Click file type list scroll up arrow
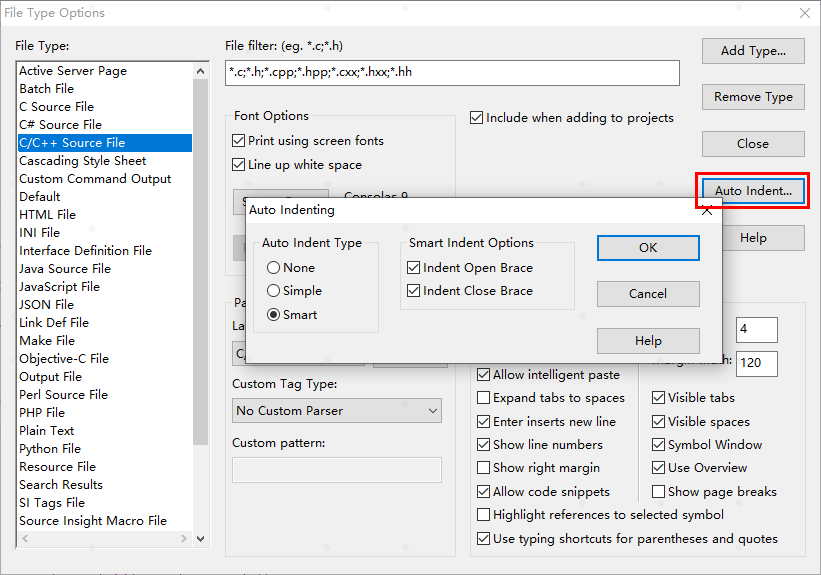 coord(201,71)
